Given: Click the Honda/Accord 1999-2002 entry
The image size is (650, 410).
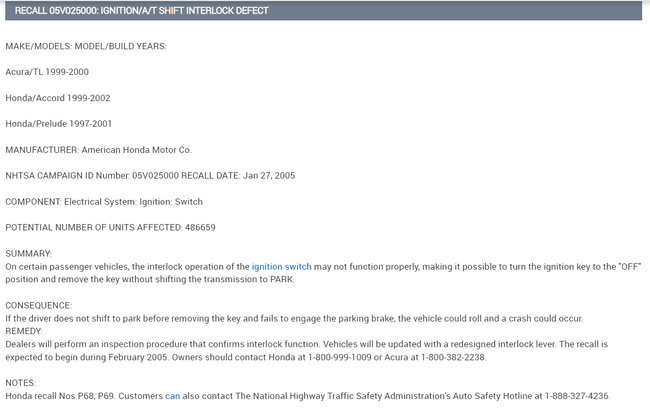Looking at the screenshot, I should point(58,98).
